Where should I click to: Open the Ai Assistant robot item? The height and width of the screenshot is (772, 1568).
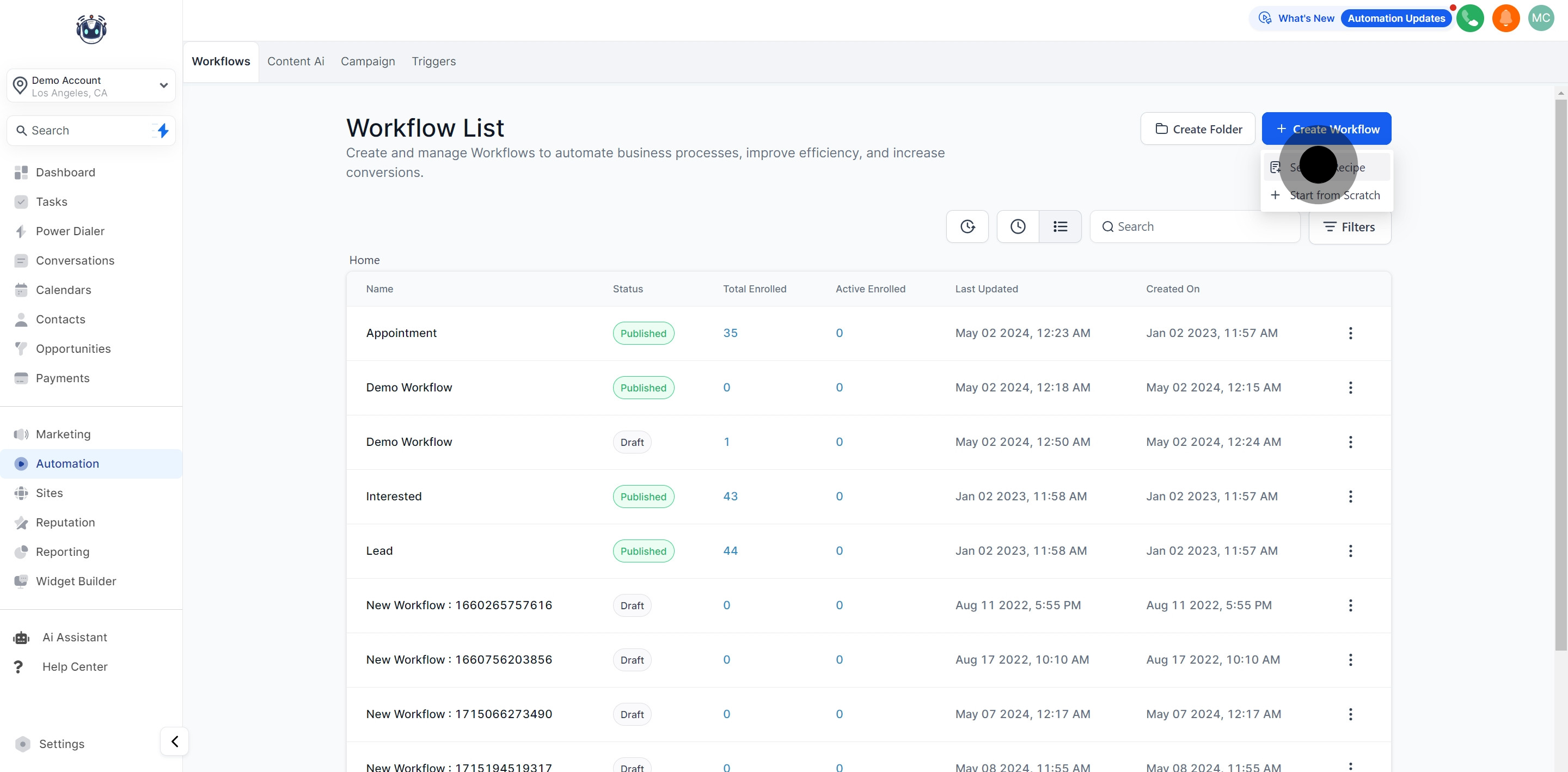tap(74, 638)
